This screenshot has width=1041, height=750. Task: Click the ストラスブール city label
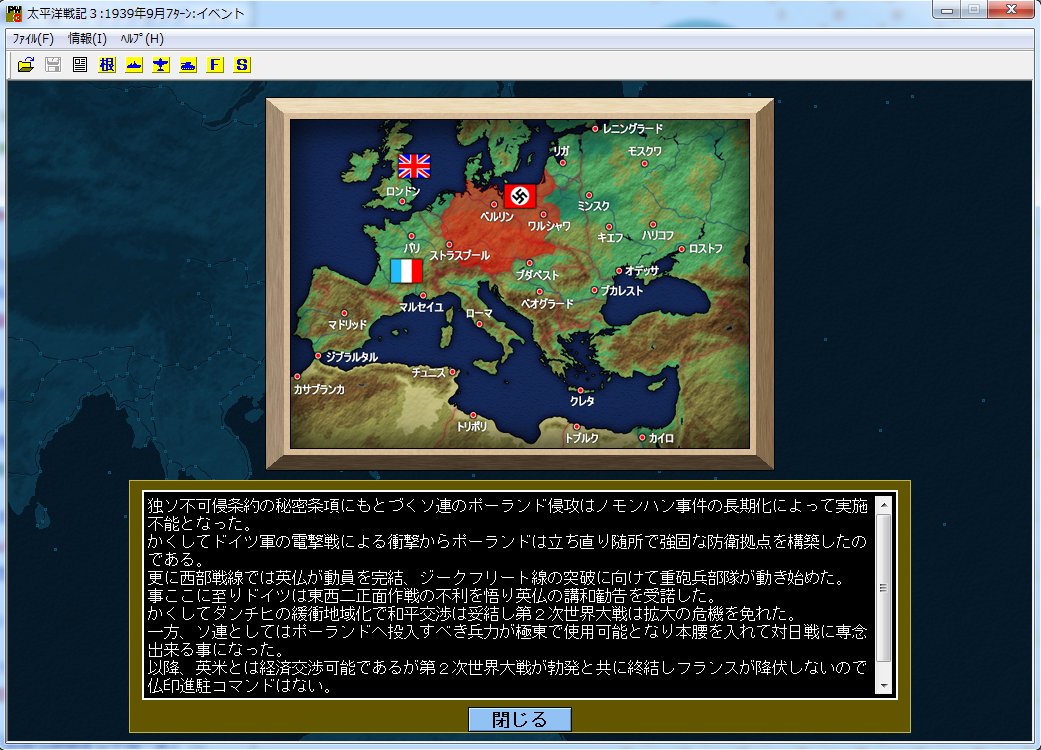(459, 256)
